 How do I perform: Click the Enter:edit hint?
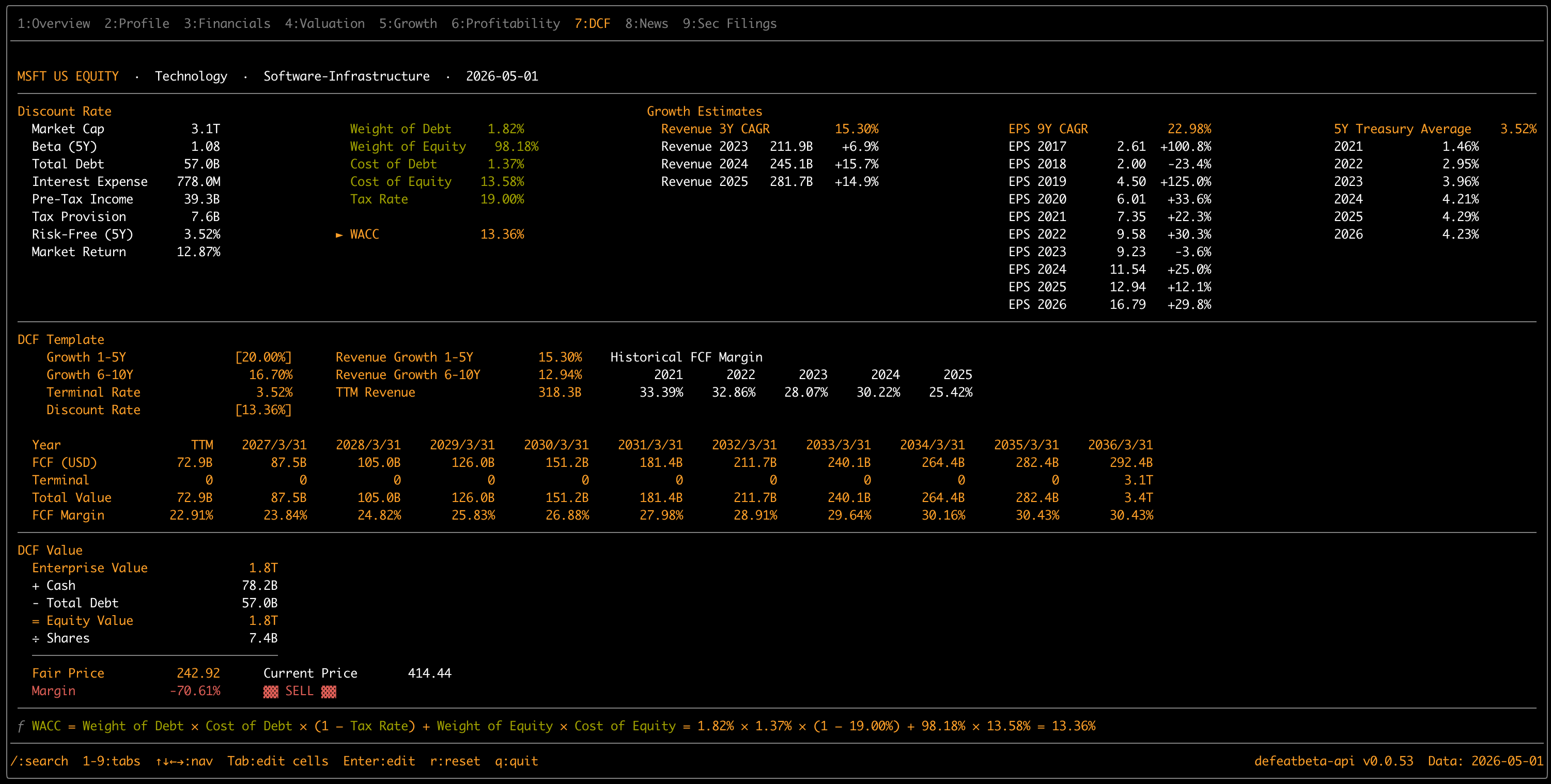click(x=379, y=761)
